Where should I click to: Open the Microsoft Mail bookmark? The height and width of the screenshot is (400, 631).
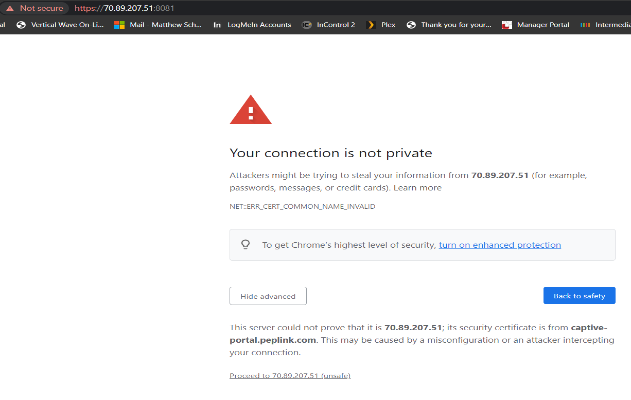[129, 25]
